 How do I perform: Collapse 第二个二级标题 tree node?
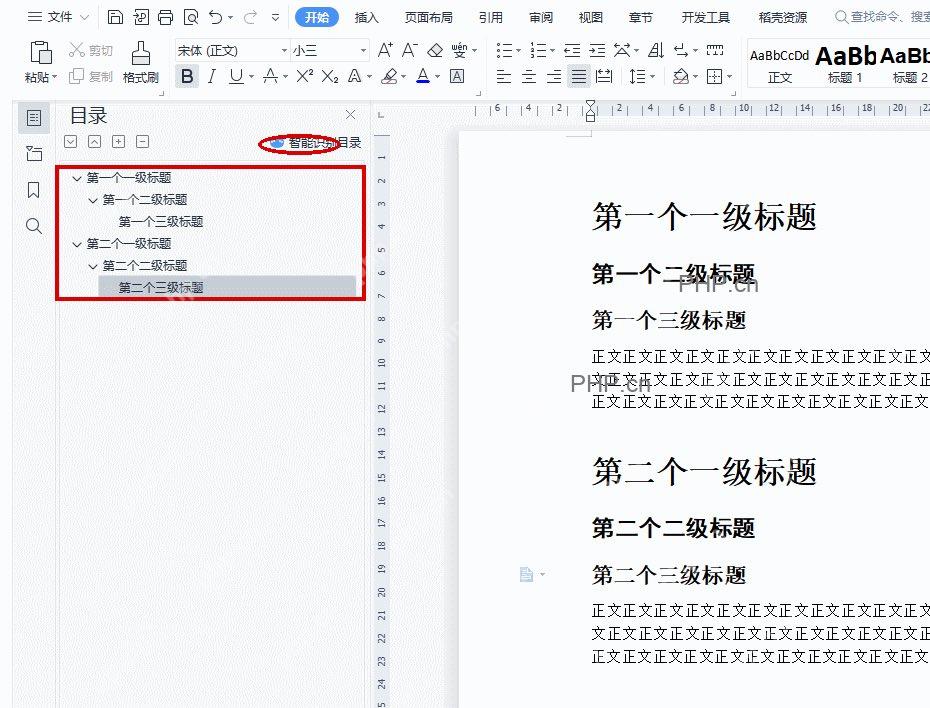pos(93,266)
